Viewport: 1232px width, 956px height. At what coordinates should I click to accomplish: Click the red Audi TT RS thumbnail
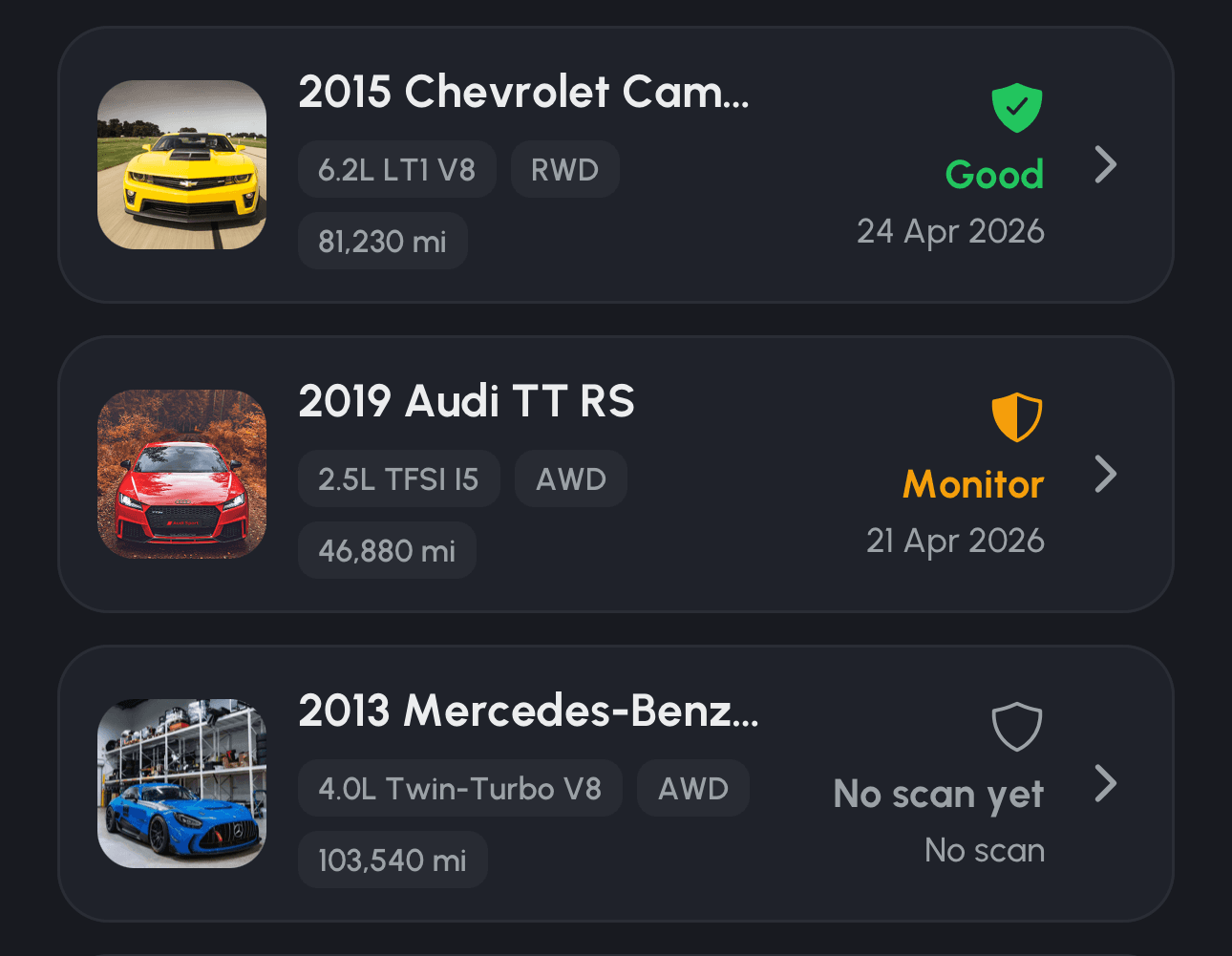tap(181, 474)
